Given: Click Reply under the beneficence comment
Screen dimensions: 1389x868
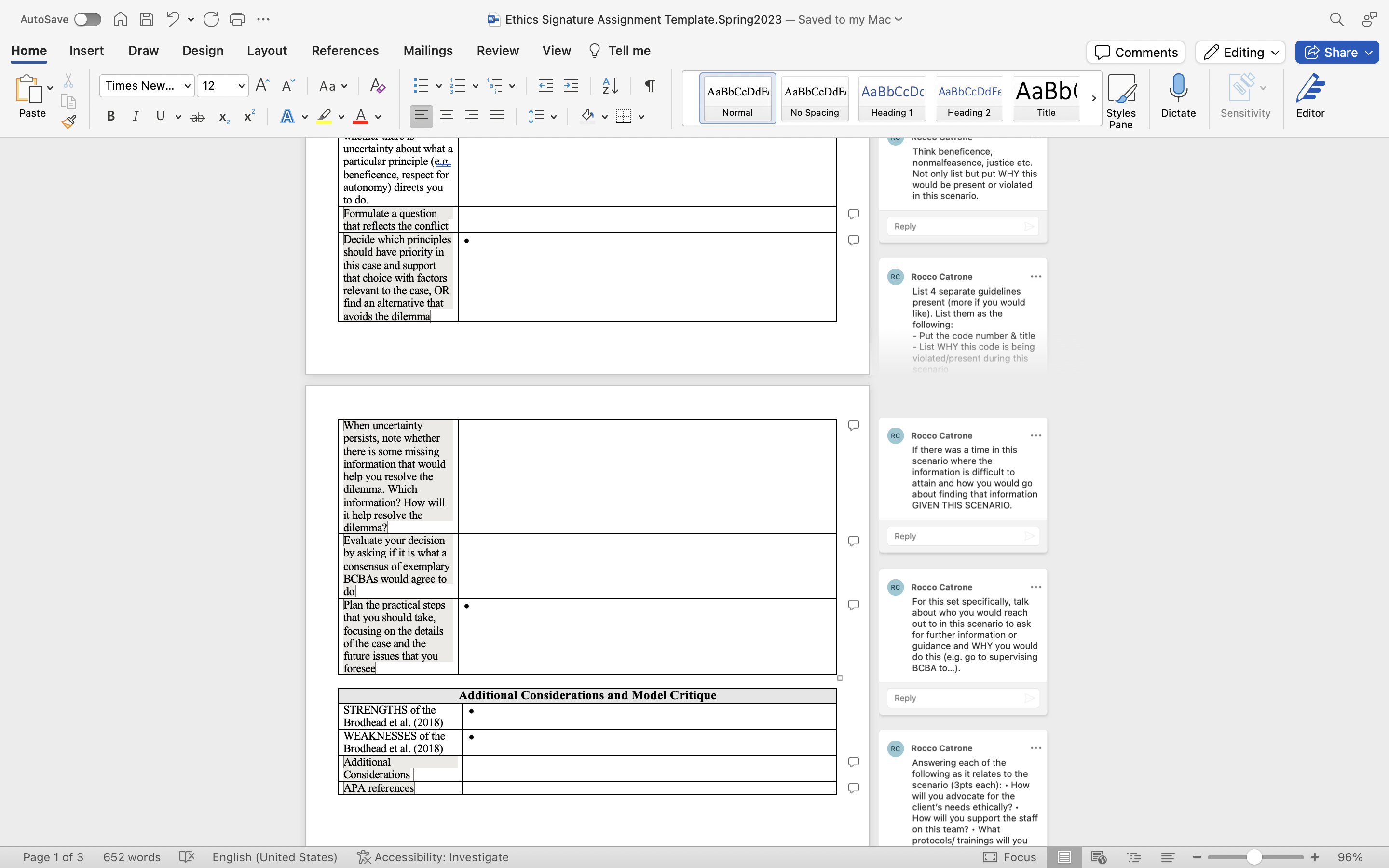Looking at the screenshot, I should (x=963, y=226).
